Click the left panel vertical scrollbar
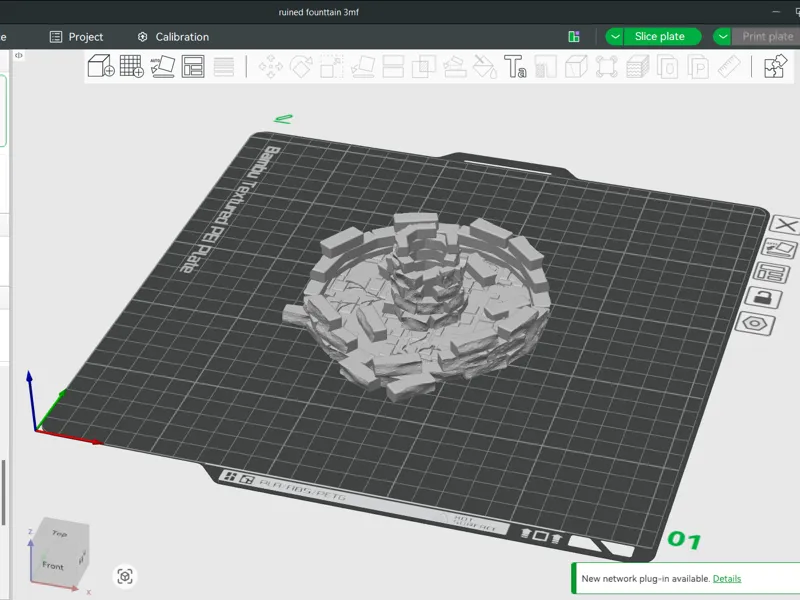 click(4, 492)
